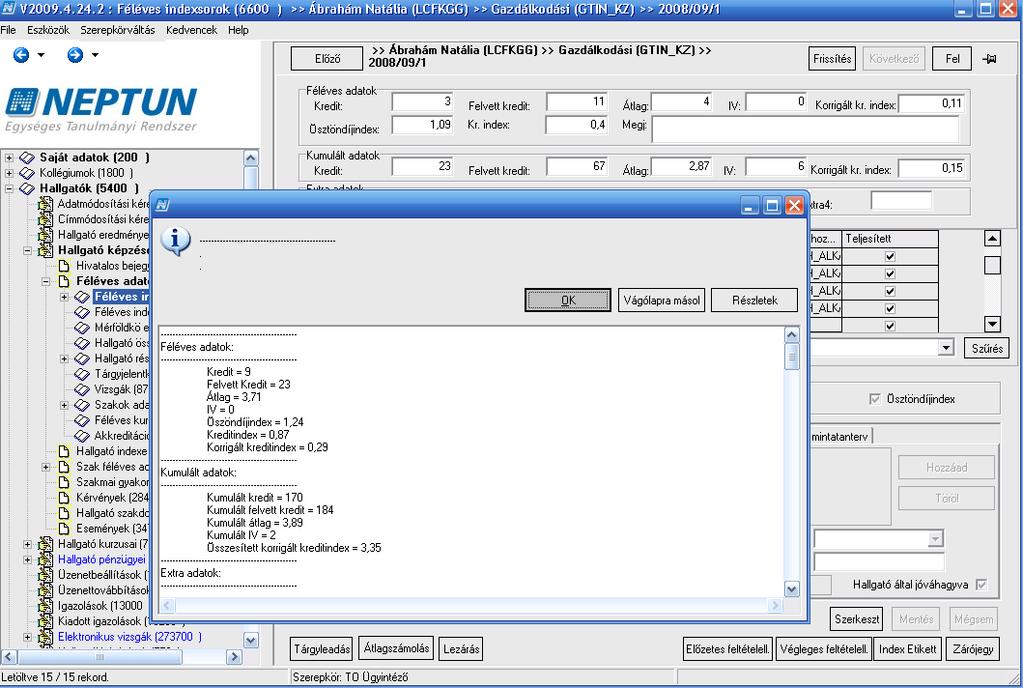1023x688 pixels.
Task: Click the Mérföldkő tree node icon
Action: click(x=82, y=328)
